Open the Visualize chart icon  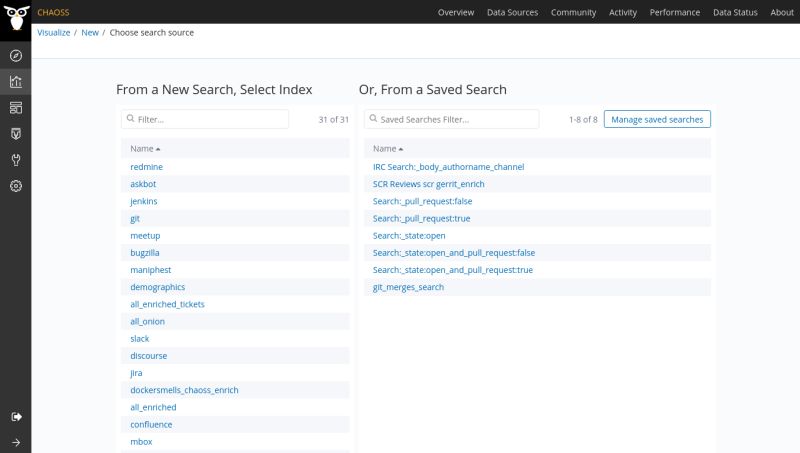click(x=16, y=82)
